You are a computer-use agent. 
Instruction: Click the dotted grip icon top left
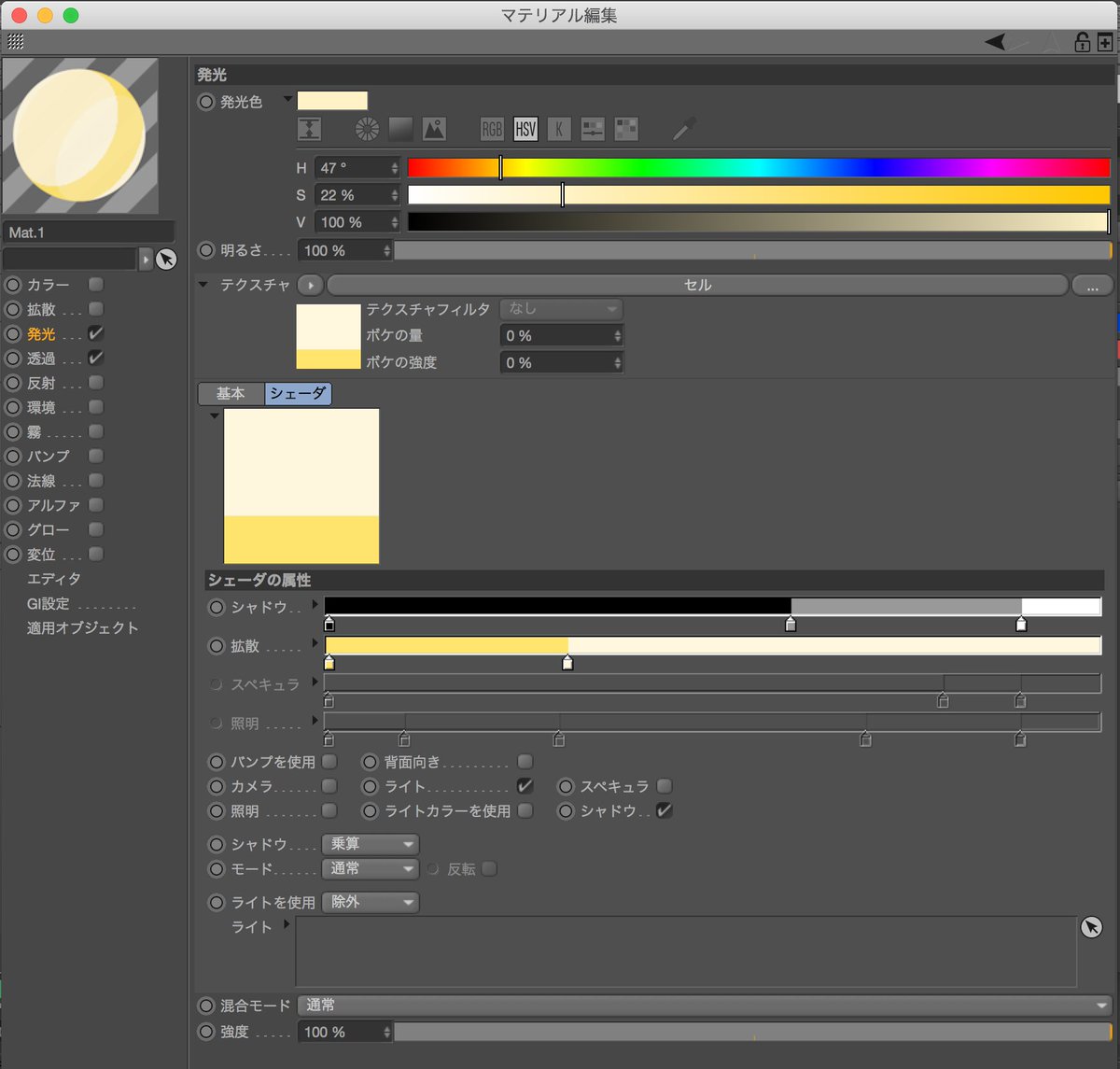tap(16, 41)
